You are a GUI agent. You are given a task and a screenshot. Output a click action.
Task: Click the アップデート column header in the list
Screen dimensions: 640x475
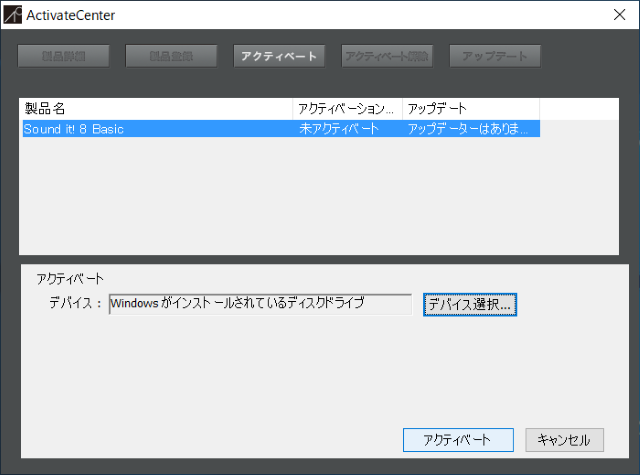(x=471, y=109)
